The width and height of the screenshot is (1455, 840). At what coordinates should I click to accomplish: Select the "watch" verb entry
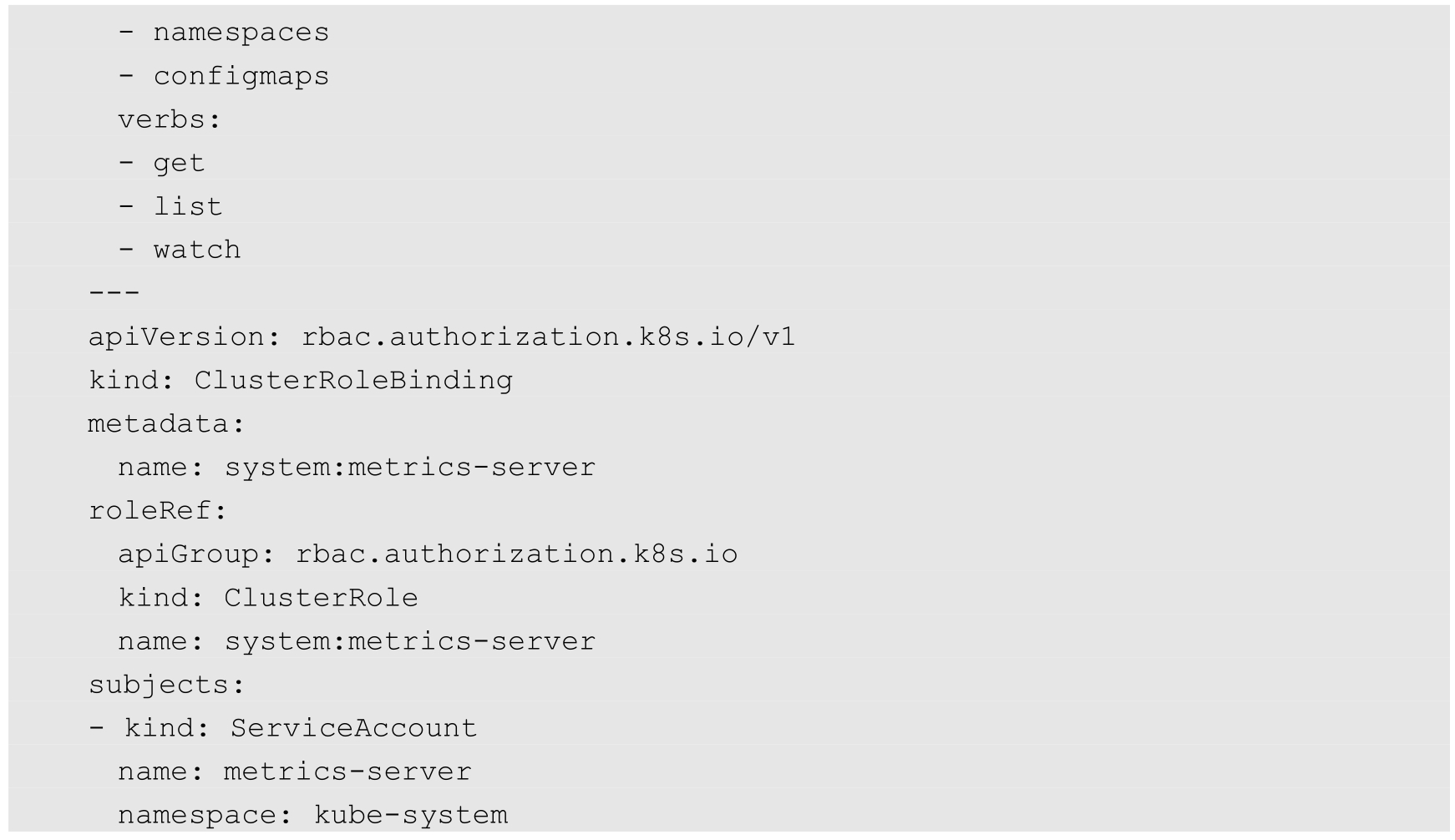196,250
